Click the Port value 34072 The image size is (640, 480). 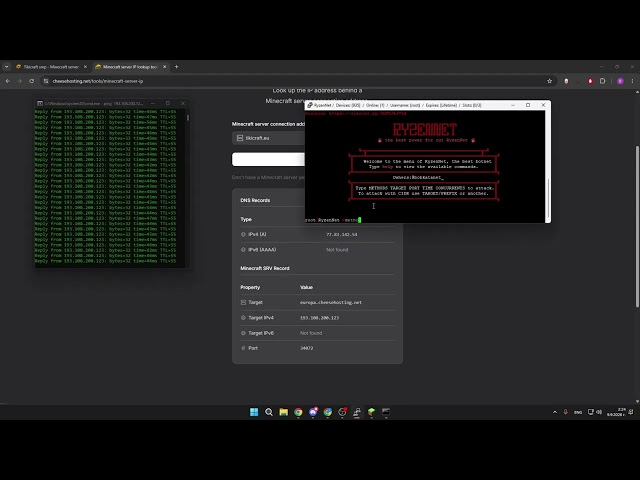(x=307, y=348)
